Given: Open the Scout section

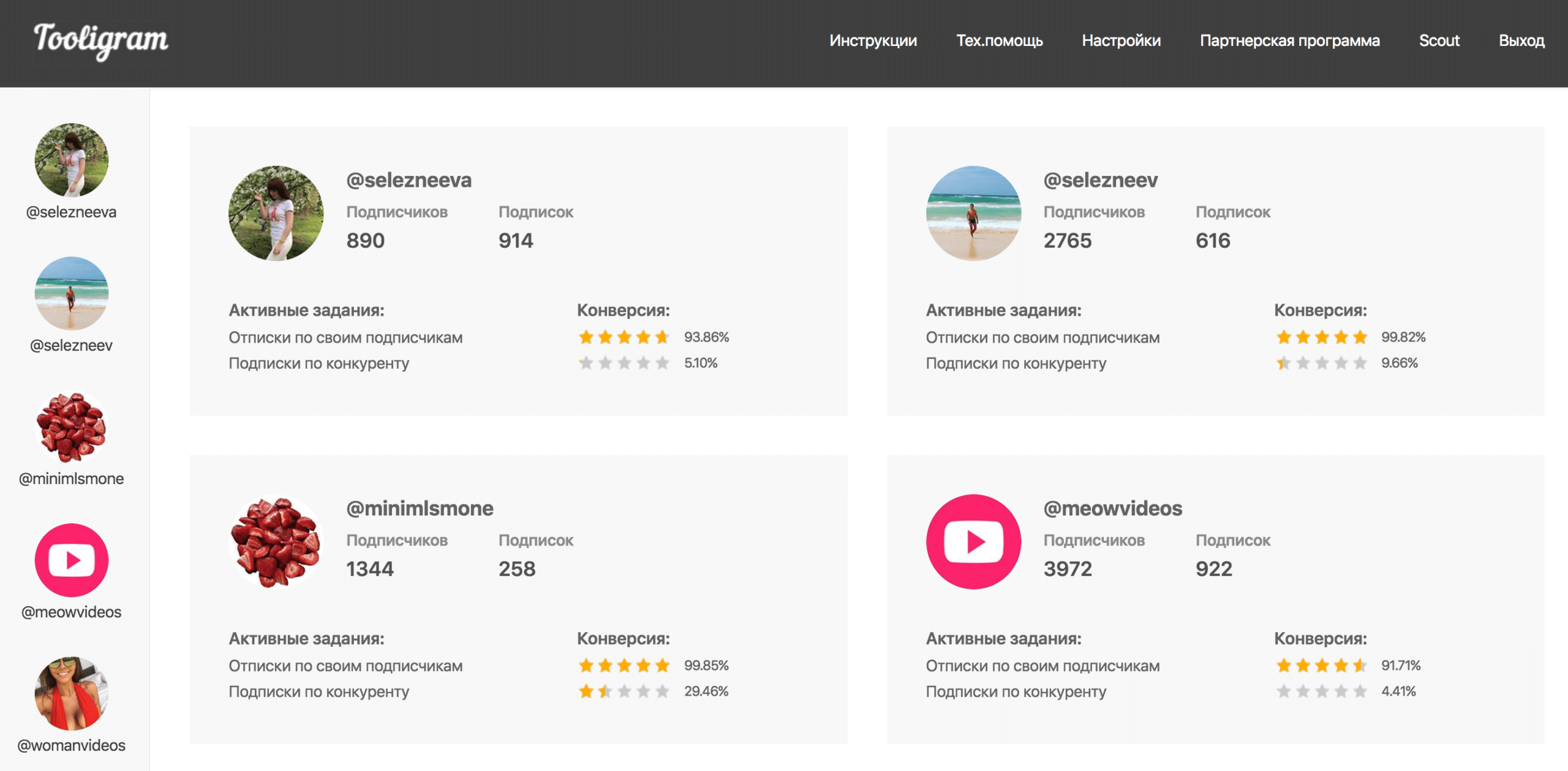Looking at the screenshot, I should (1439, 40).
